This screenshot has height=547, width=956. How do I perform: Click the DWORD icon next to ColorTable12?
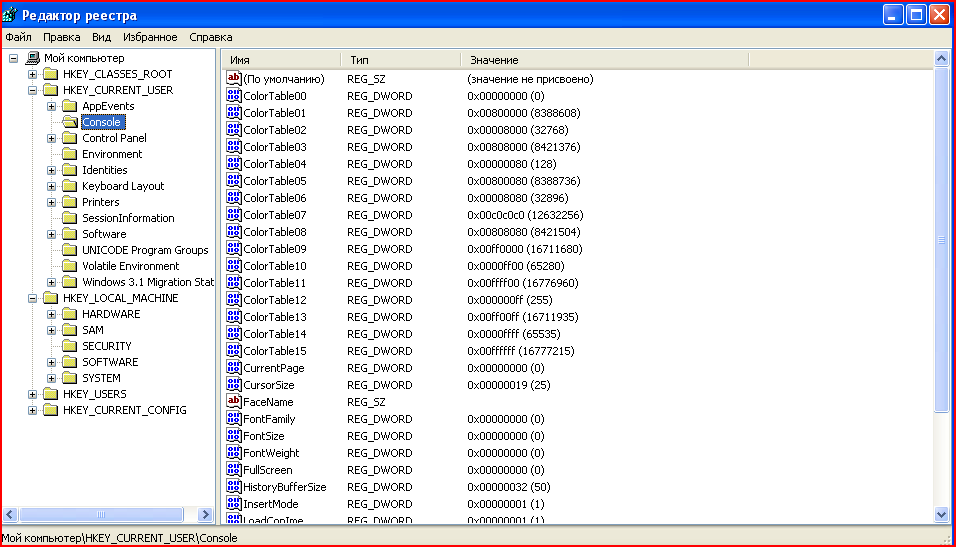(234, 299)
